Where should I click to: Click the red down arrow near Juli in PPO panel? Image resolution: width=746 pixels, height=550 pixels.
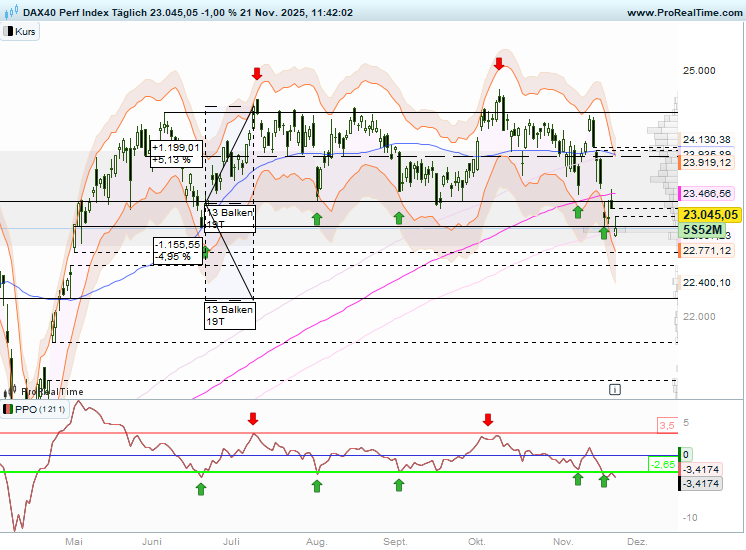(x=254, y=419)
